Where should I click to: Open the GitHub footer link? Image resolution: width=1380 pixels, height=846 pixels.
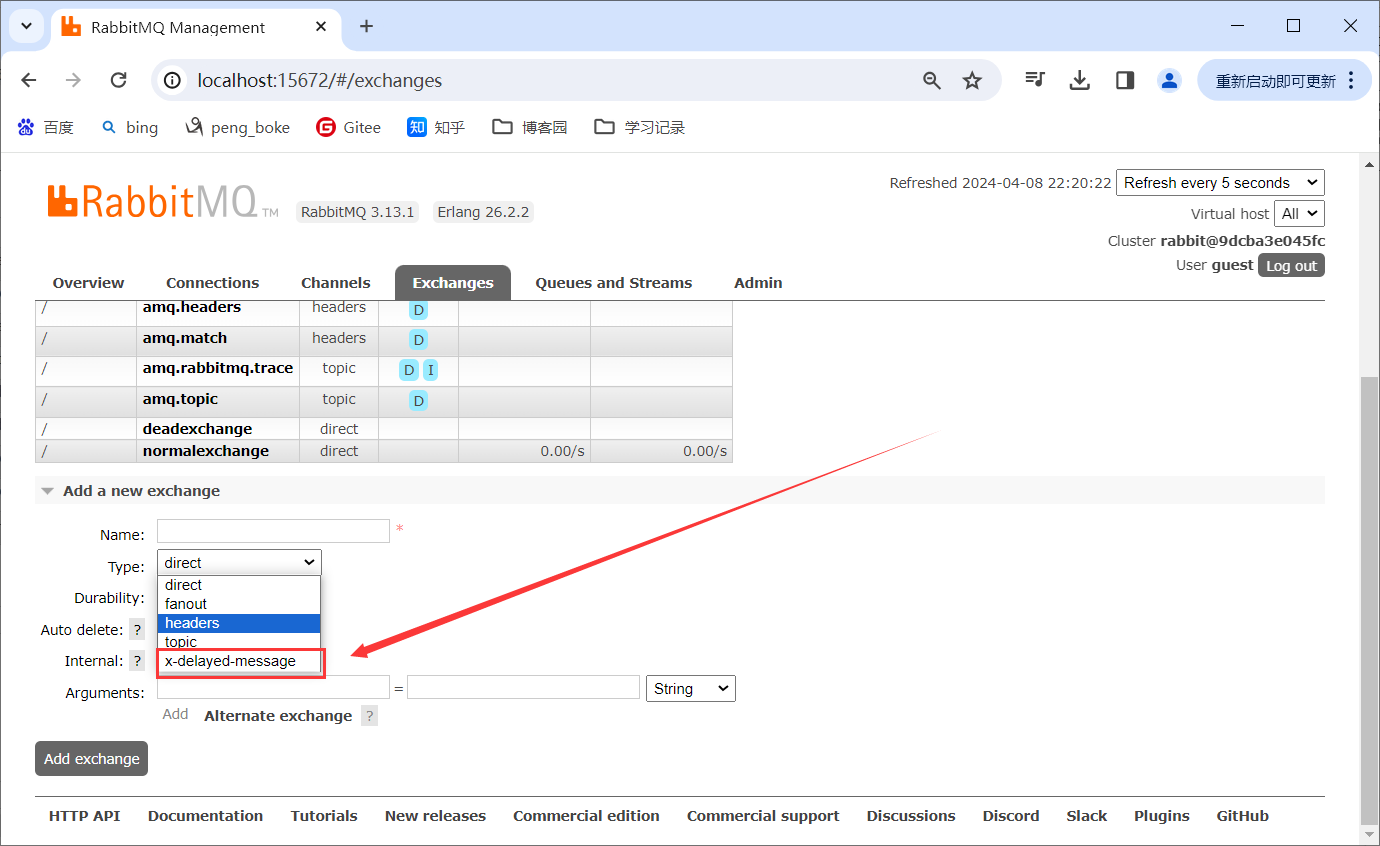point(1243,816)
